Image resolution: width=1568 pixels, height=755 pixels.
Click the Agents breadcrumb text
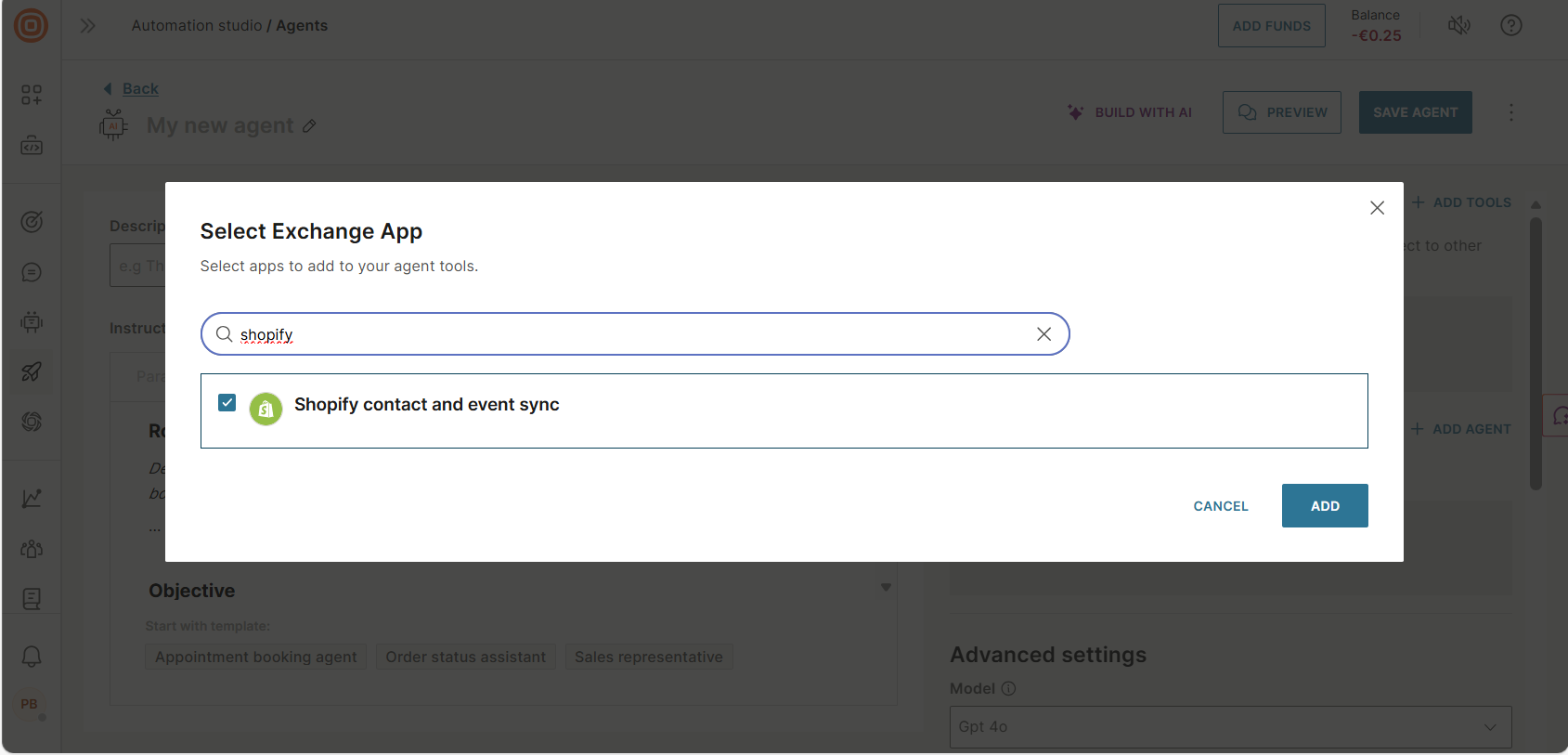pos(302,26)
